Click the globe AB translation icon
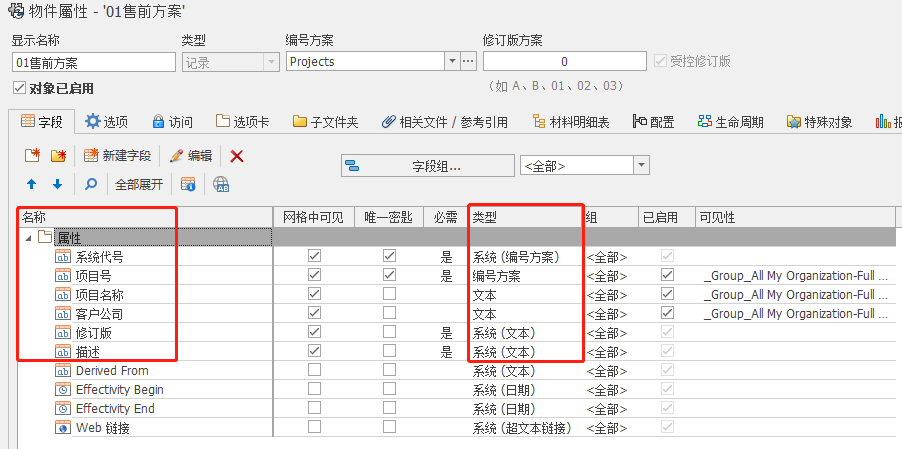Image resolution: width=902 pixels, height=449 pixels. click(221, 184)
